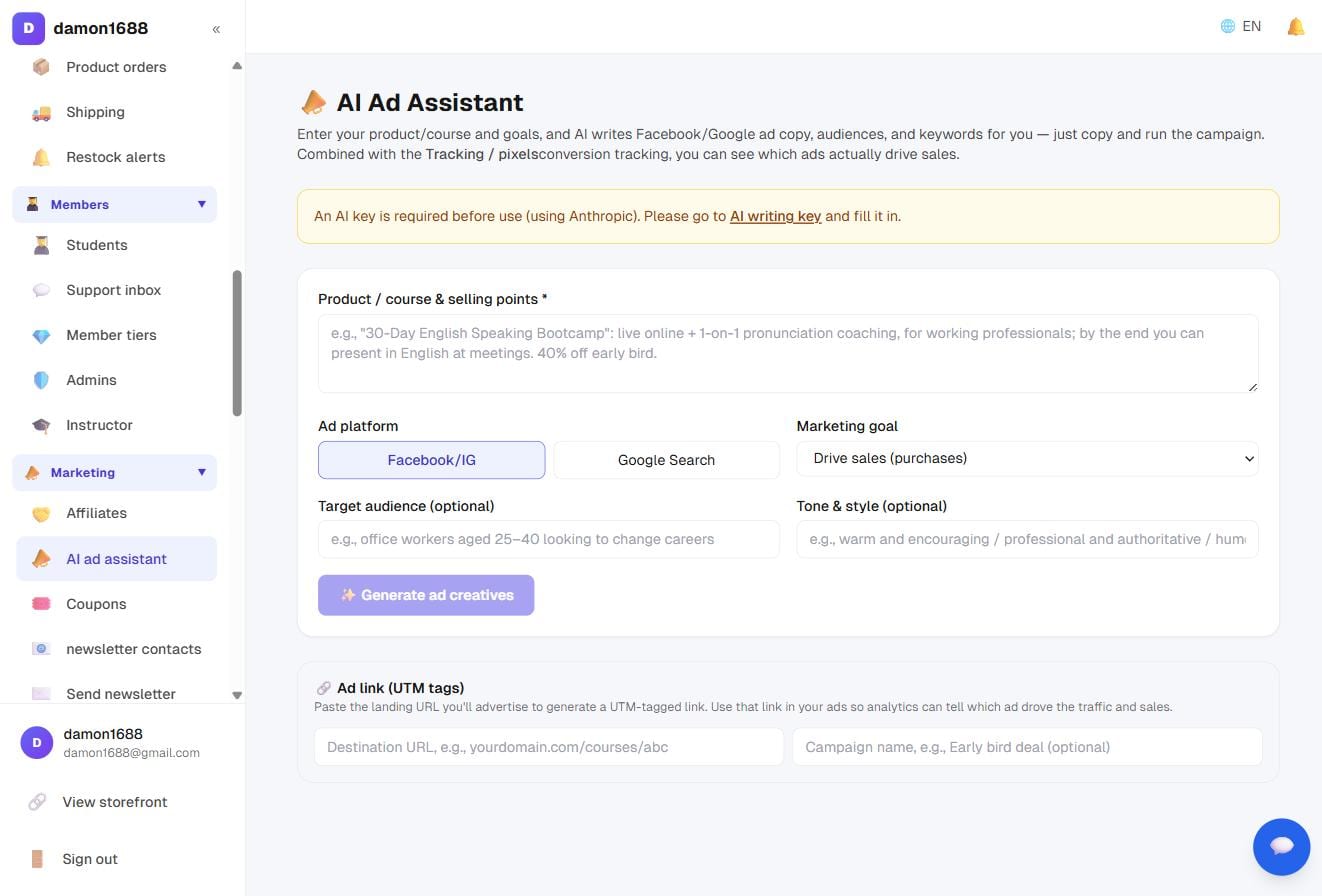The width and height of the screenshot is (1322, 896).
Task: Click the AI Ad Assistant heading
Action: pos(430,102)
